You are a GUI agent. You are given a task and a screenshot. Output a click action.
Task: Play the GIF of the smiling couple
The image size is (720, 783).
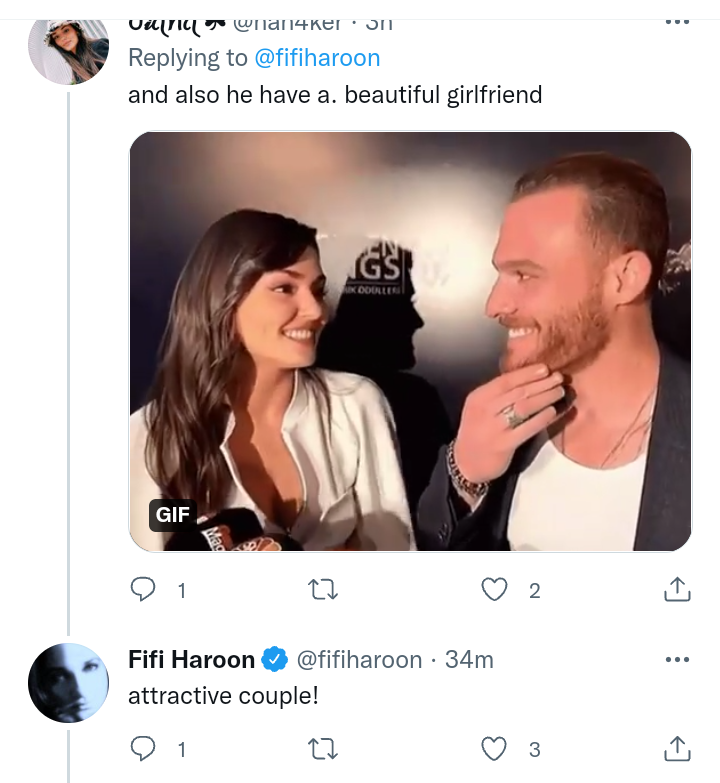click(x=410, y=340)
